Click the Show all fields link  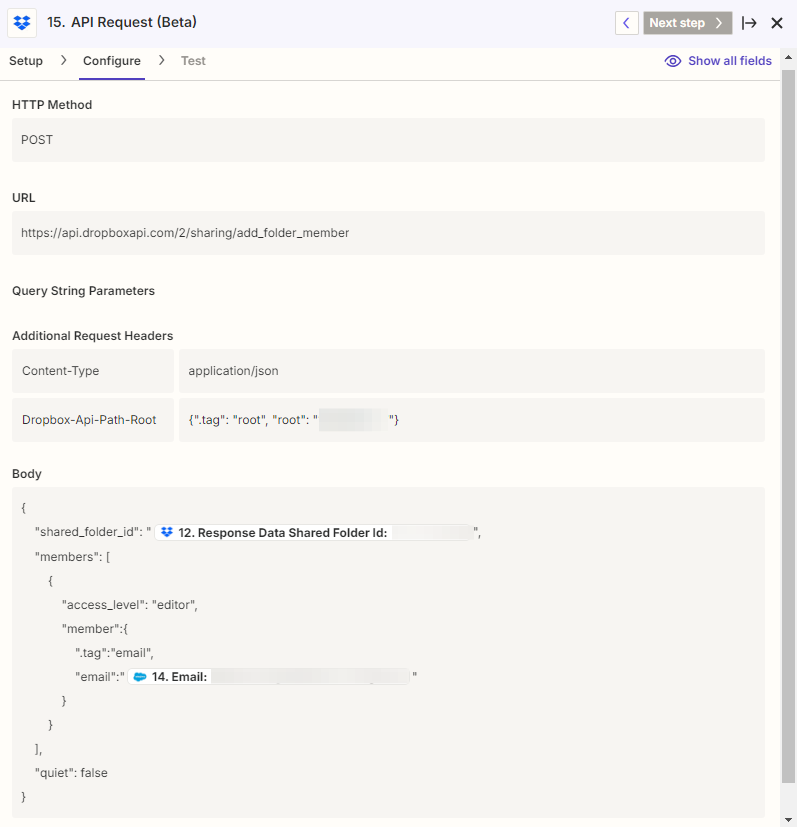pos(730,61)
